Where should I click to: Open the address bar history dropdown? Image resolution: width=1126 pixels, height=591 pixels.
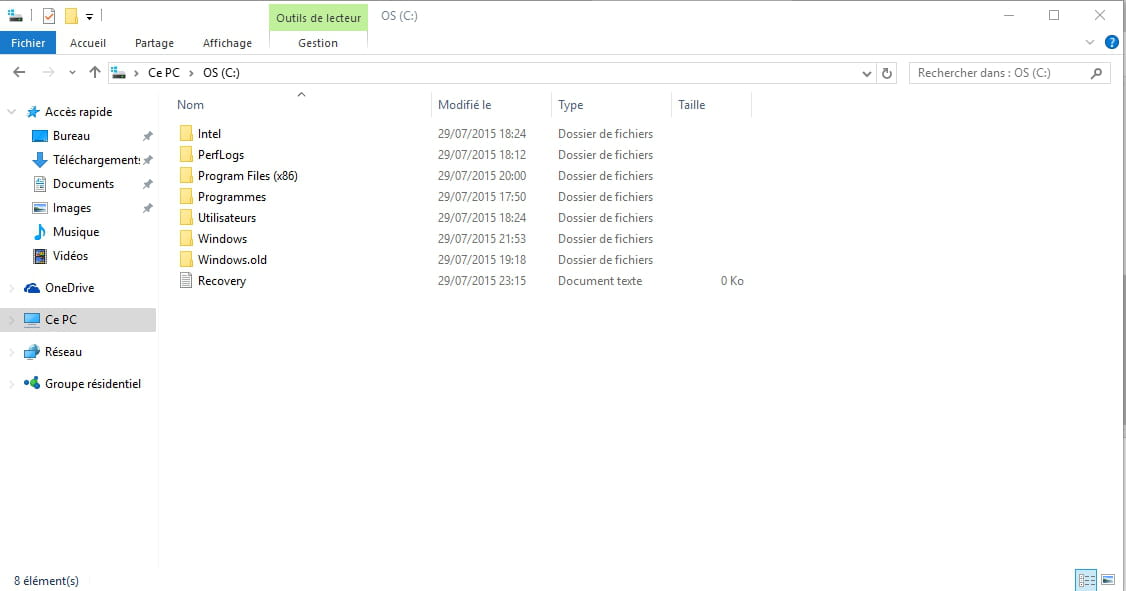(x=867, y=73)
